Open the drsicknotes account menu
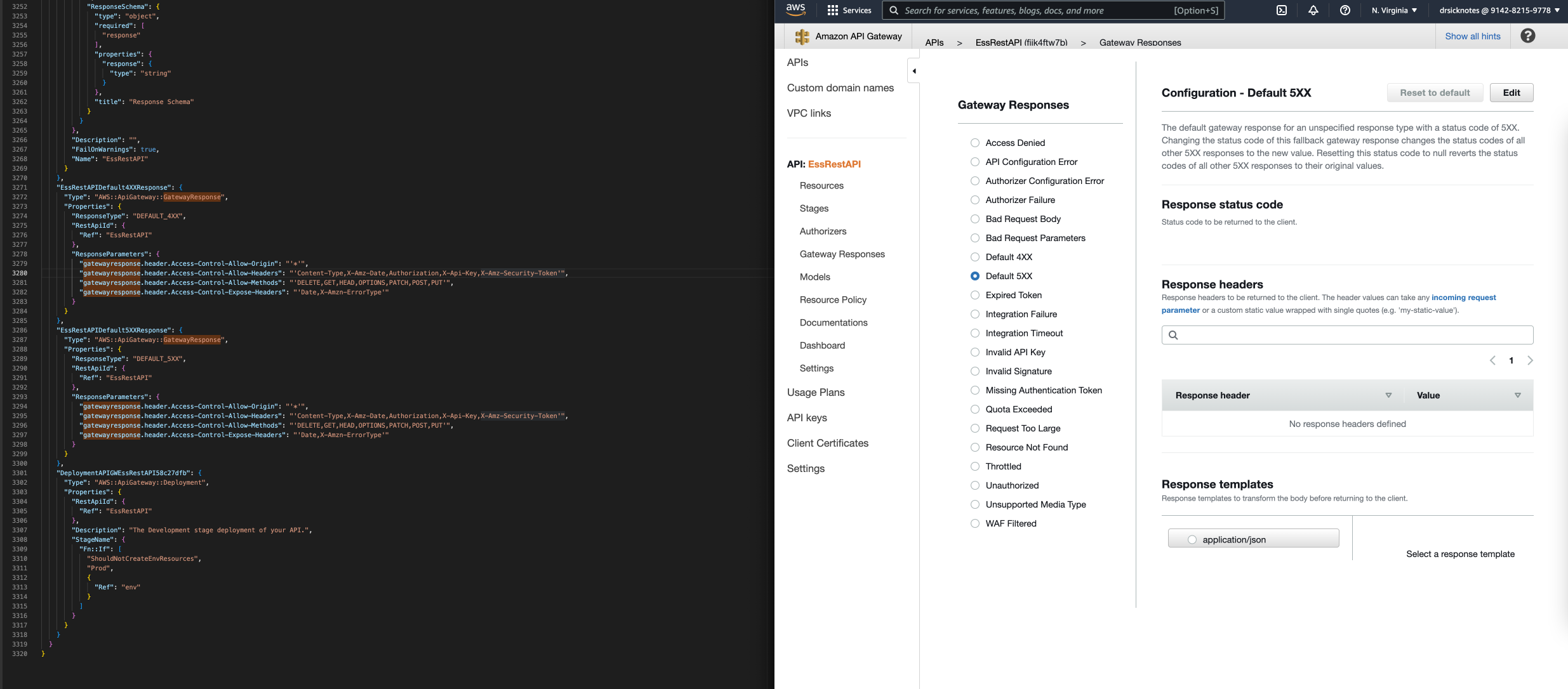1568x689 pixels. 1498,10
